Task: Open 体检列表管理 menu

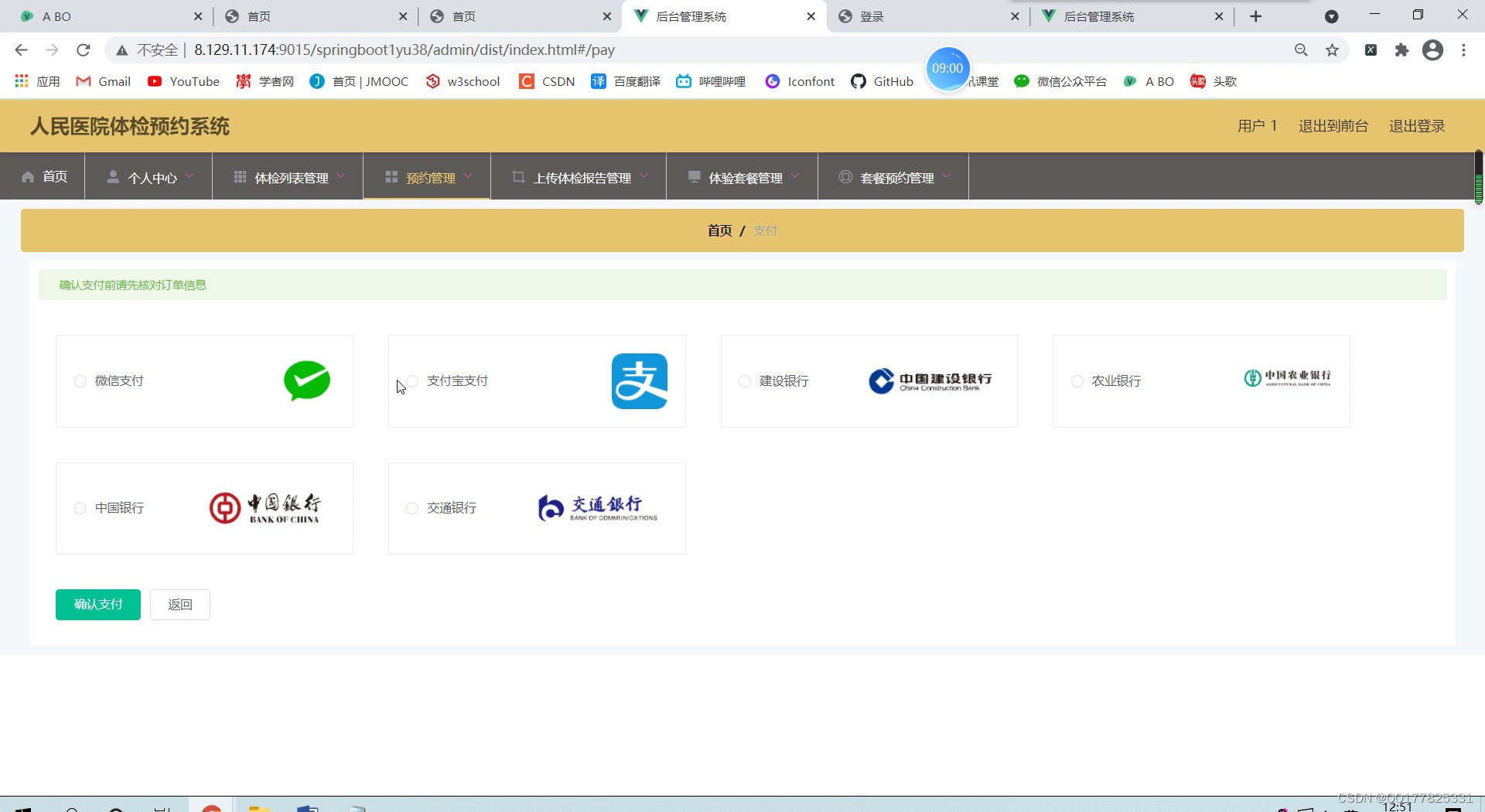Action: coord(288,178)
